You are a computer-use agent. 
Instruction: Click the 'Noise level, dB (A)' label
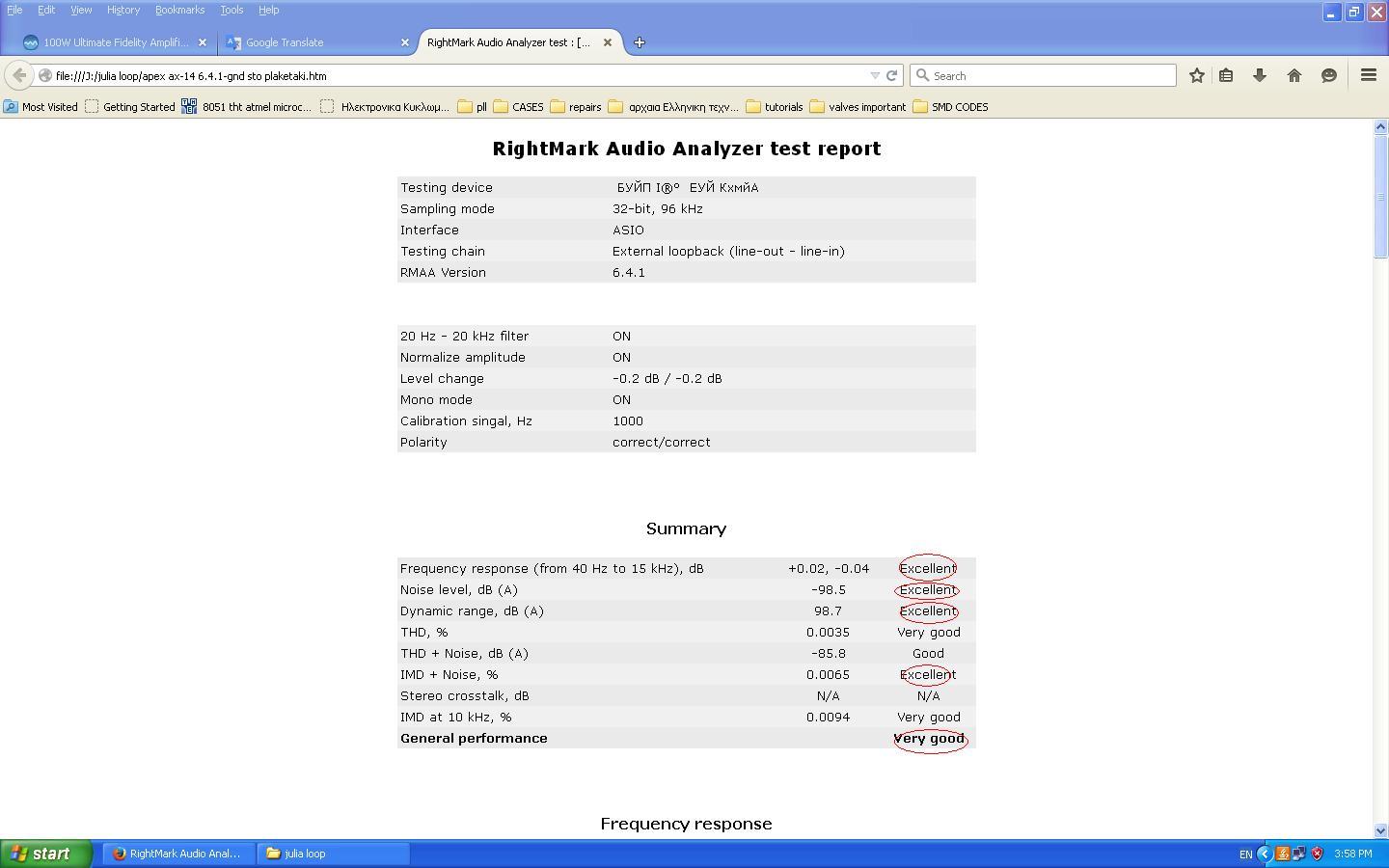(459, 589)
